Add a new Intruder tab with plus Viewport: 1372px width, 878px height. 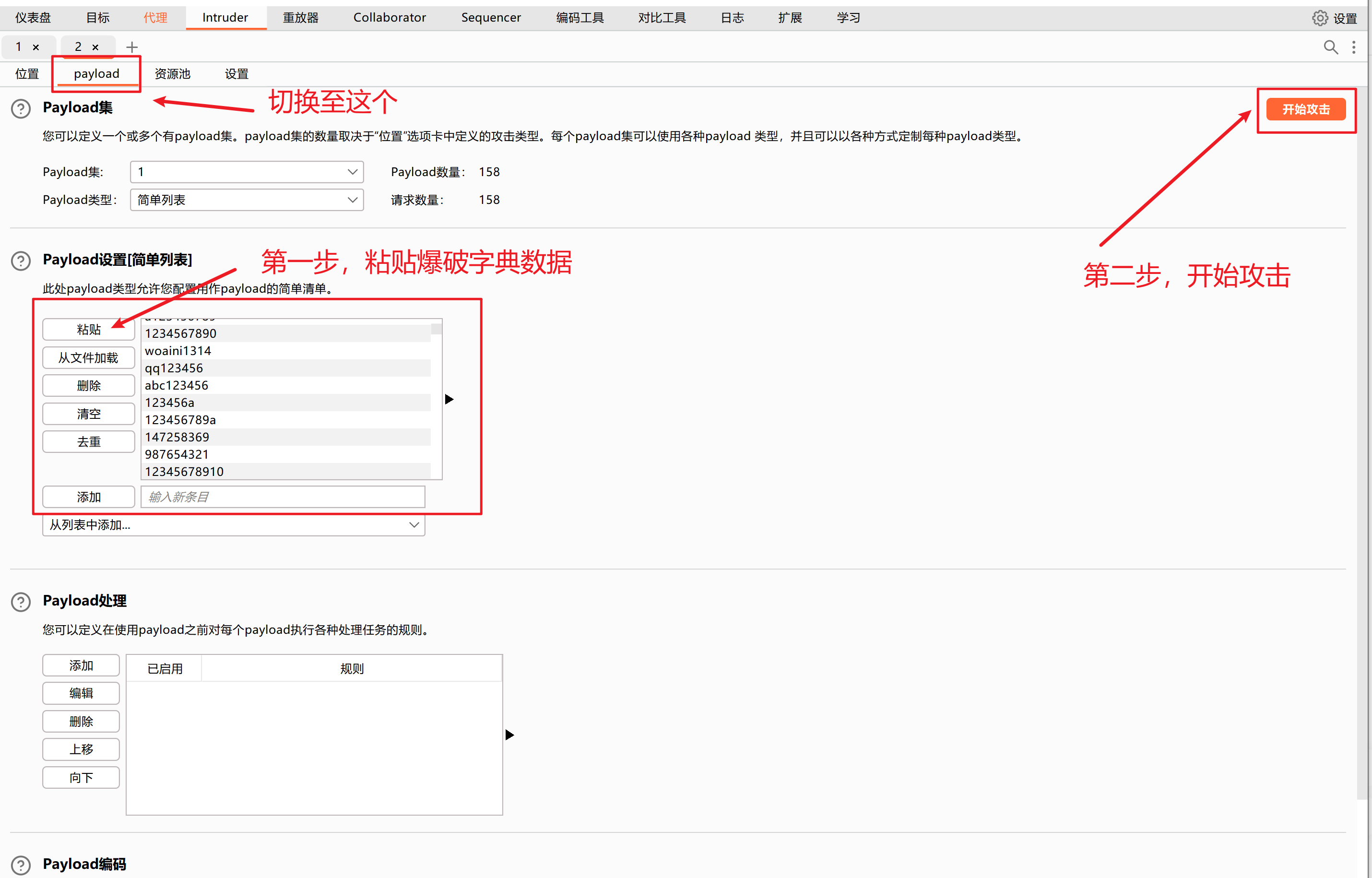tap(131, 47)
